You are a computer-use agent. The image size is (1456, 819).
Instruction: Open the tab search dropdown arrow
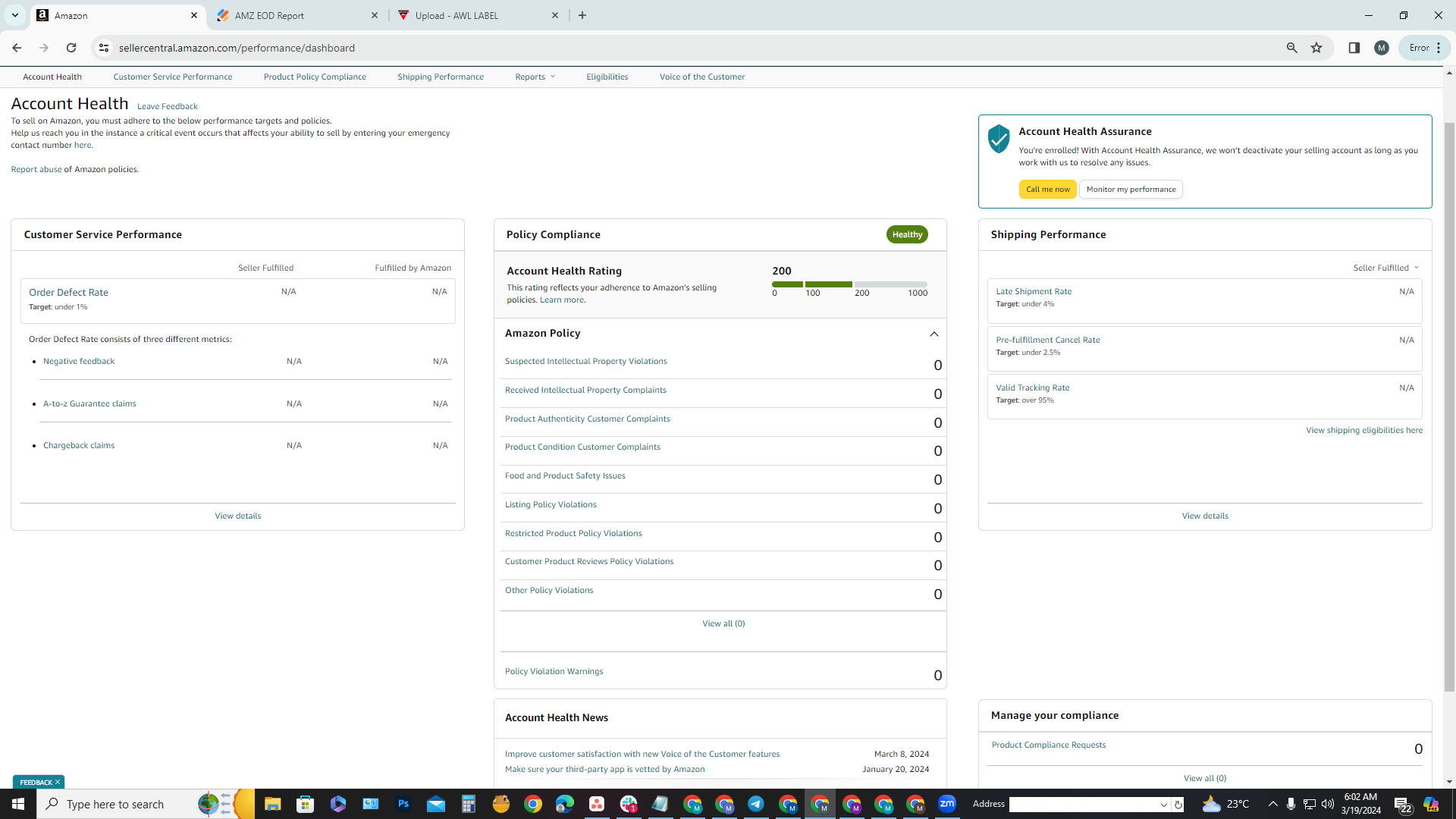(x=14, y=15)
